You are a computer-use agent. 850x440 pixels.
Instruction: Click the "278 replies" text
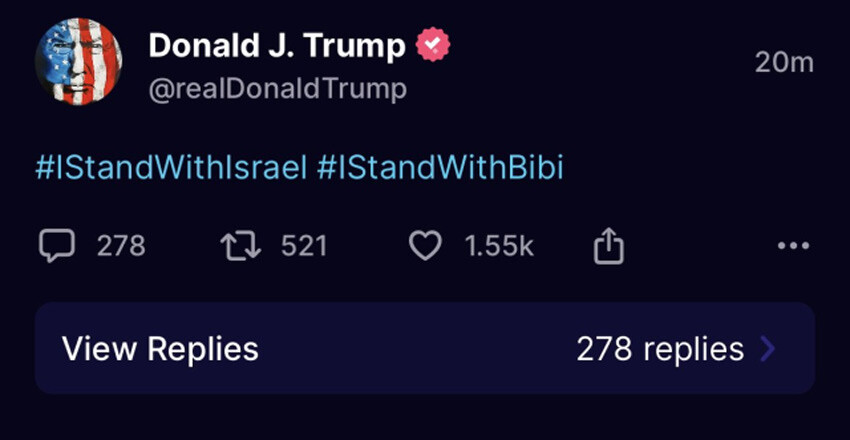660,349
